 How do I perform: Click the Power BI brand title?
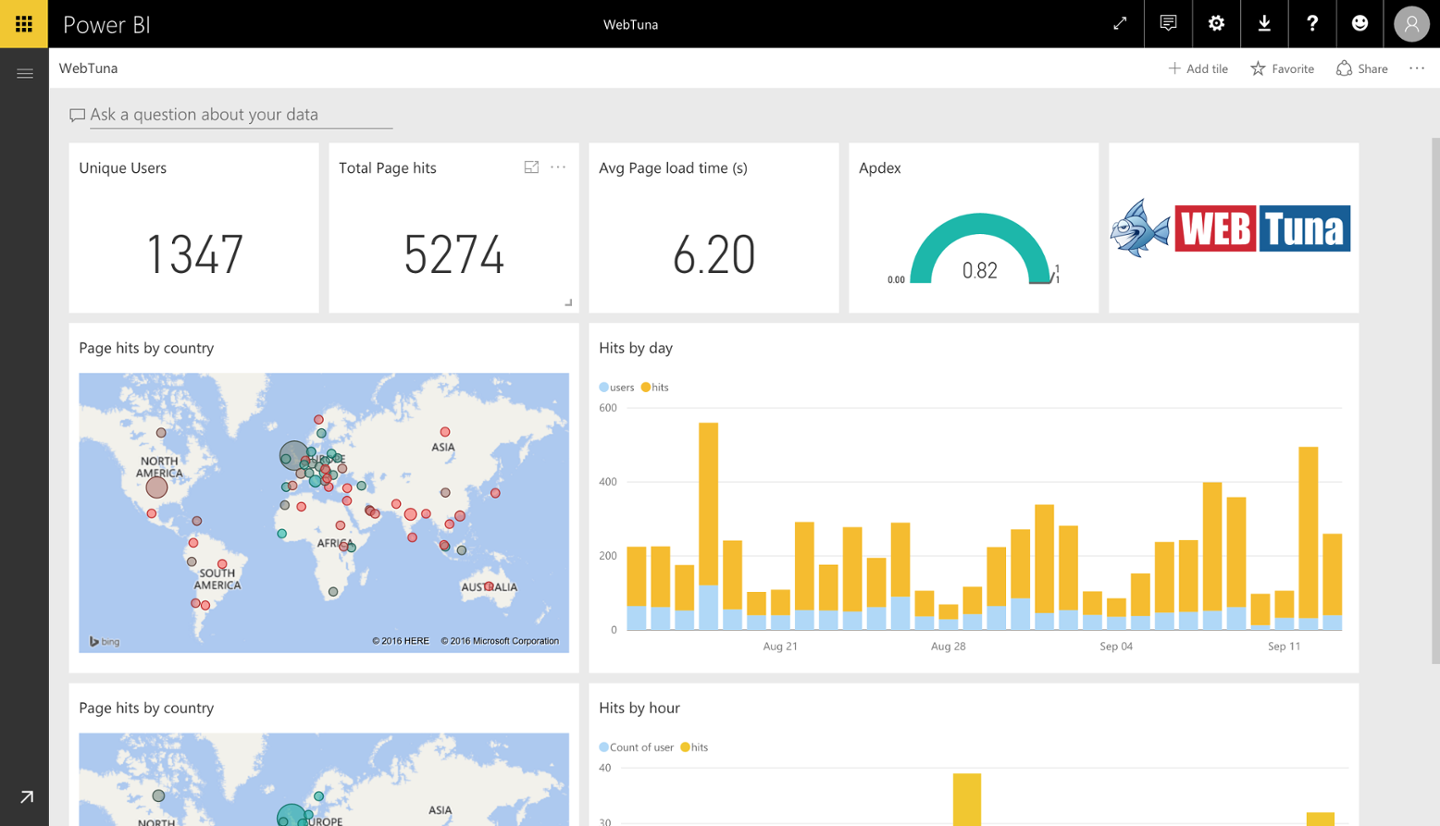[107, 25]
